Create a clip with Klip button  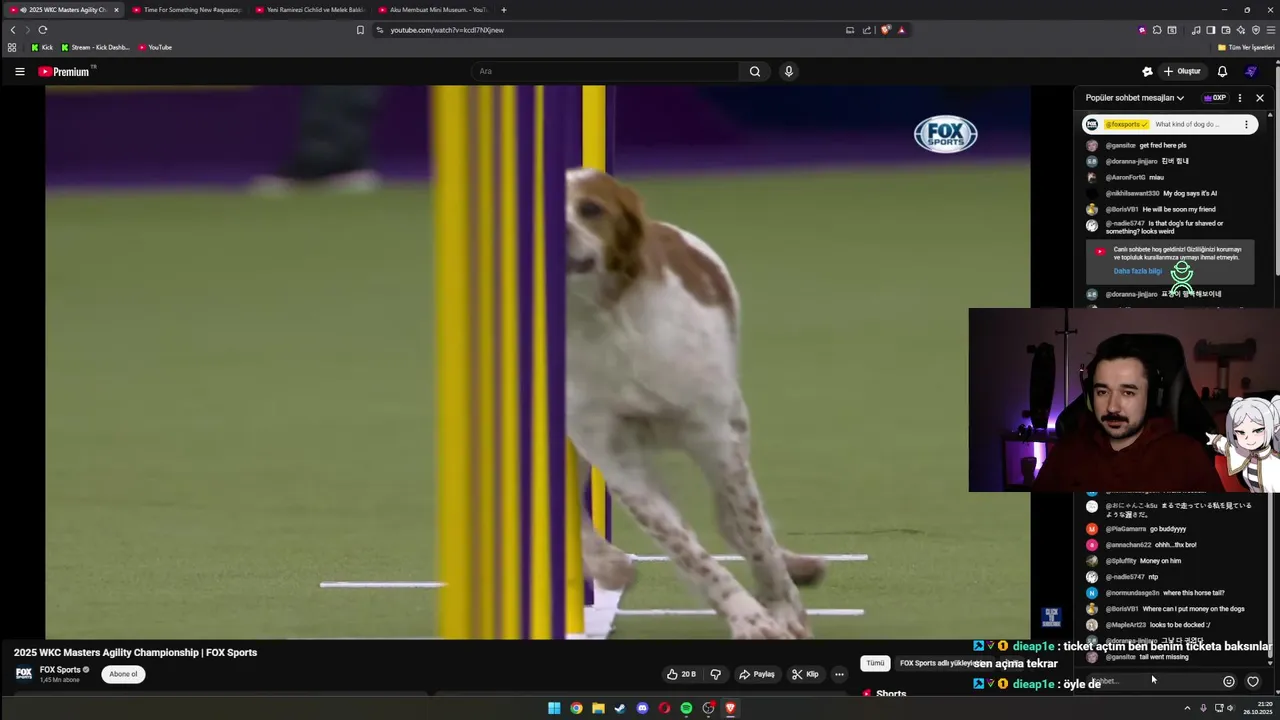805,674
